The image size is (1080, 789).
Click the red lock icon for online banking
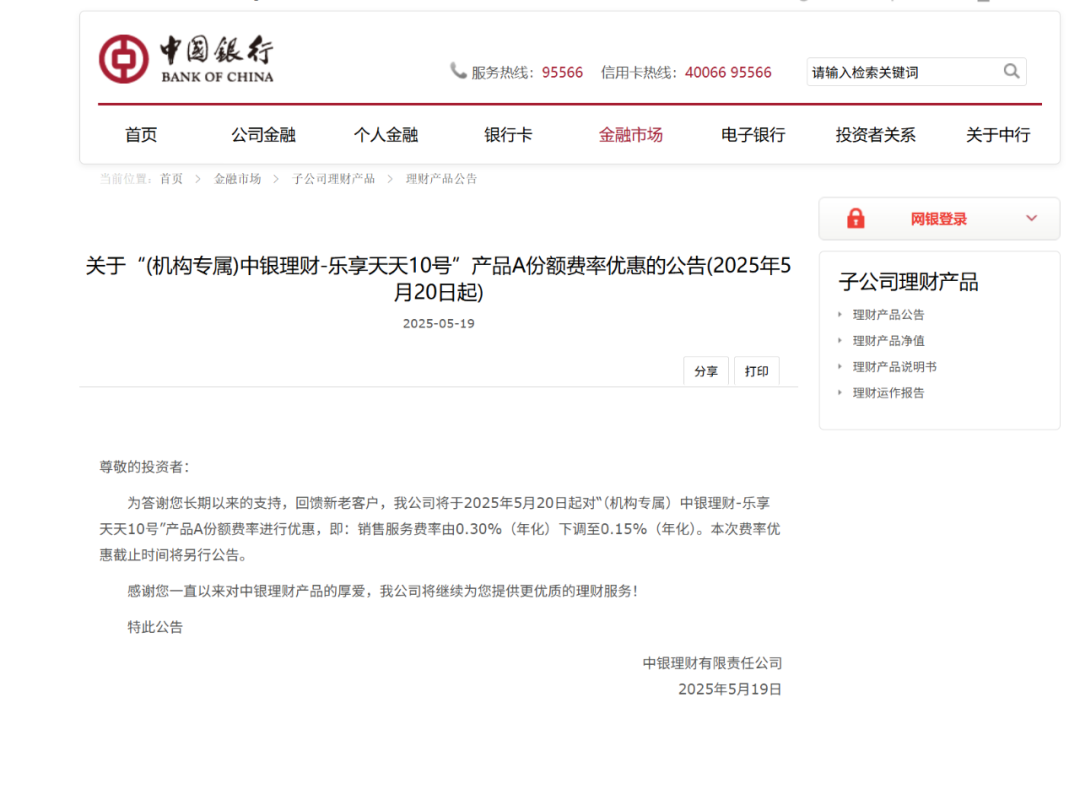click(855, 218)
